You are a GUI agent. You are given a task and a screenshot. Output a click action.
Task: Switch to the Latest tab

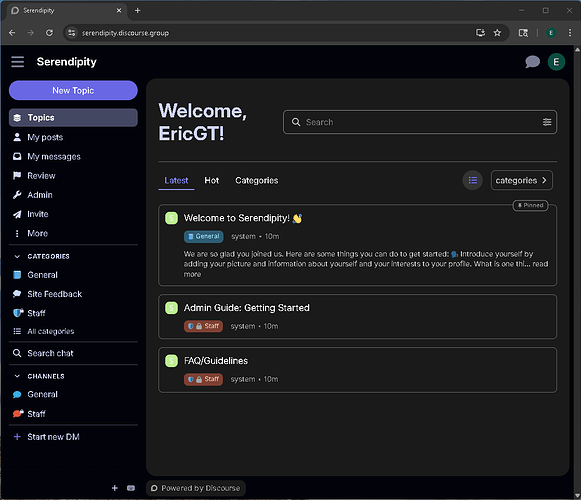[176, 181]
